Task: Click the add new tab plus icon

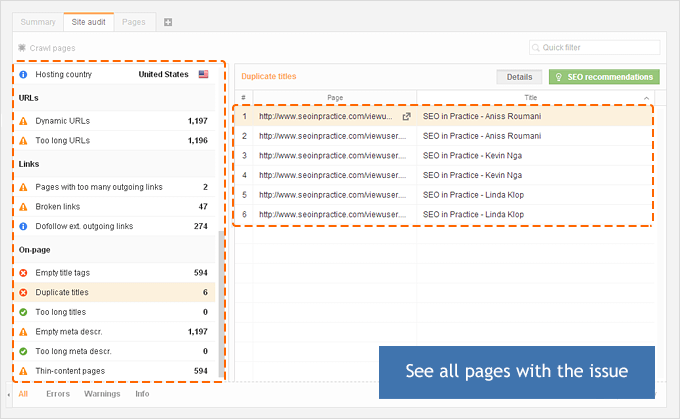Action: [168, 21]
